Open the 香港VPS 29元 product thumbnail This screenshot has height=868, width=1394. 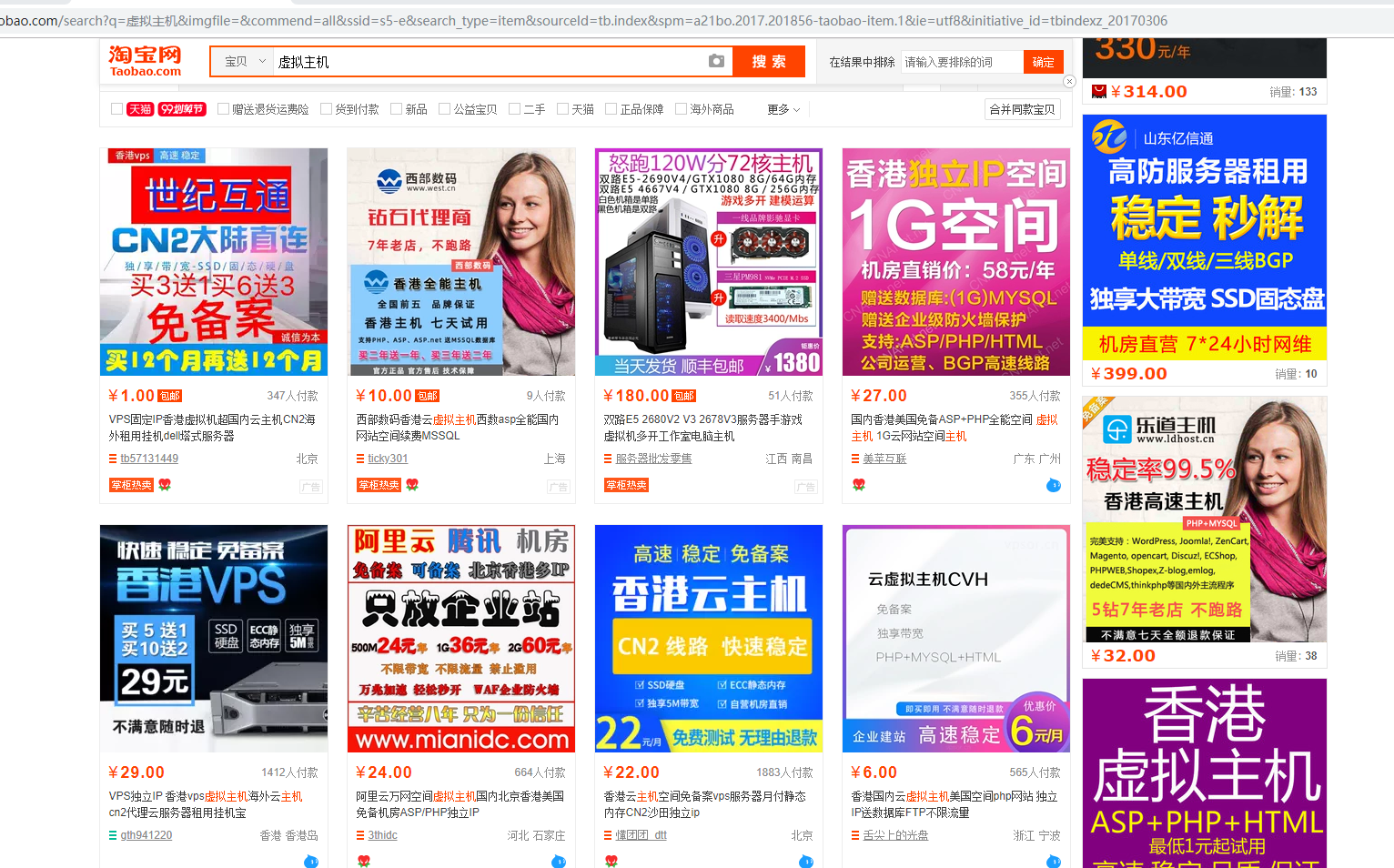[214, 638]
